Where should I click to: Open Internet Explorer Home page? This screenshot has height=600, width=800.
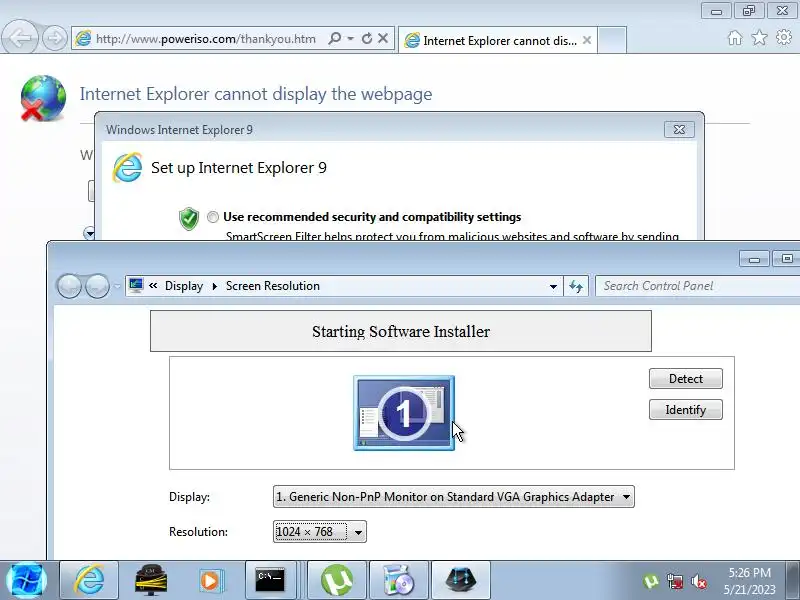[x=735, y=38]
